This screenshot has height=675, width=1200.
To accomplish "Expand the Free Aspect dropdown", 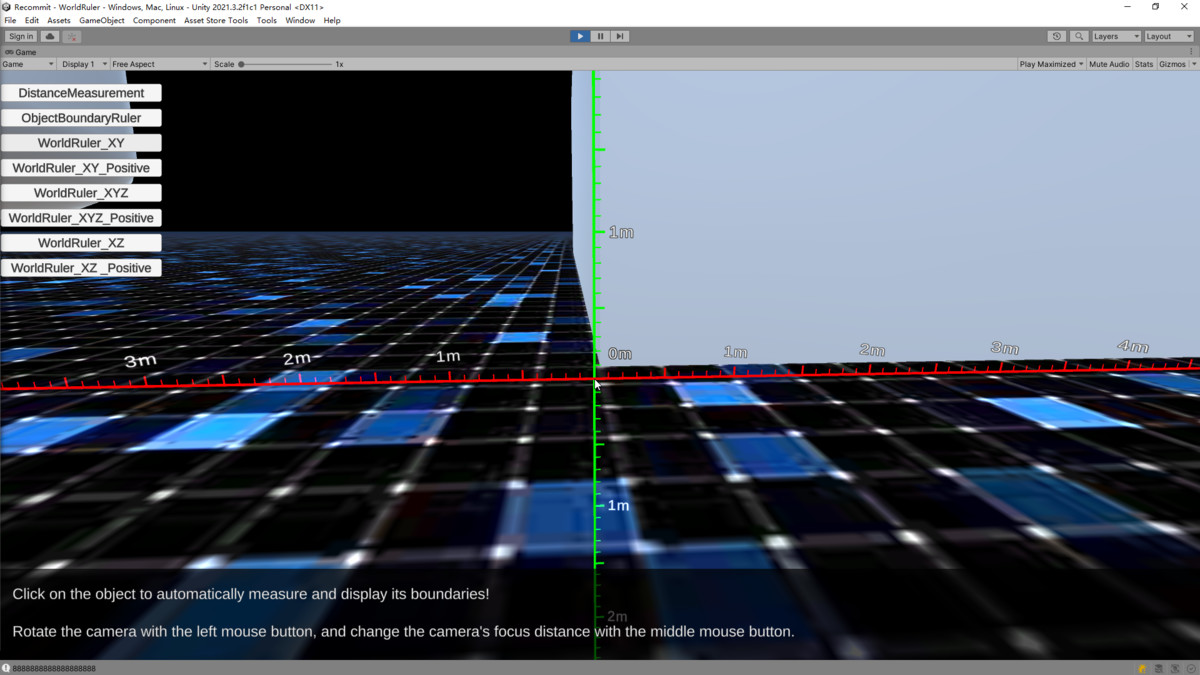I will (x=160, y=64).
